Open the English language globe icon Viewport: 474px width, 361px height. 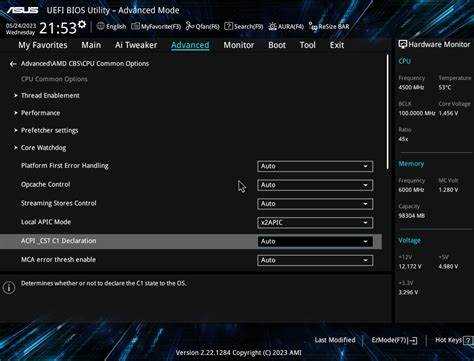(x=101, y=26)
